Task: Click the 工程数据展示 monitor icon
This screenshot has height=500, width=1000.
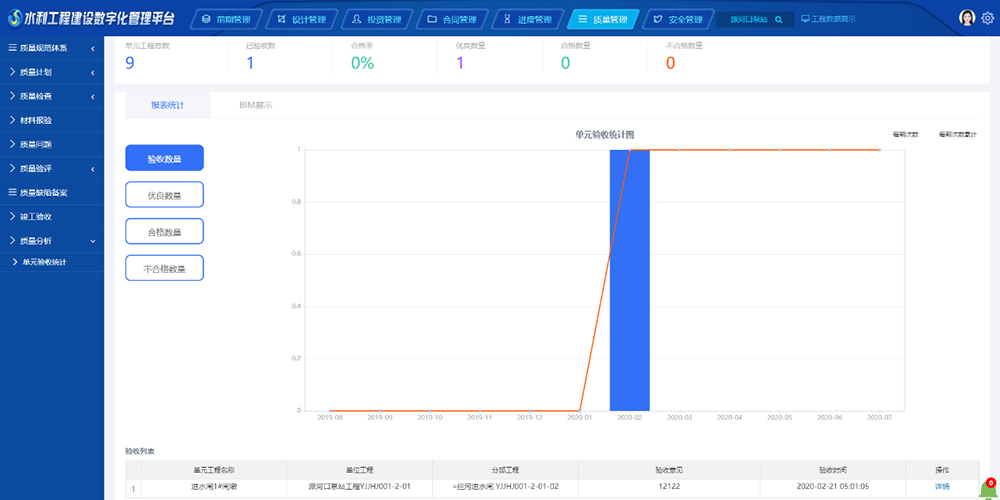Action: point(805,19)
